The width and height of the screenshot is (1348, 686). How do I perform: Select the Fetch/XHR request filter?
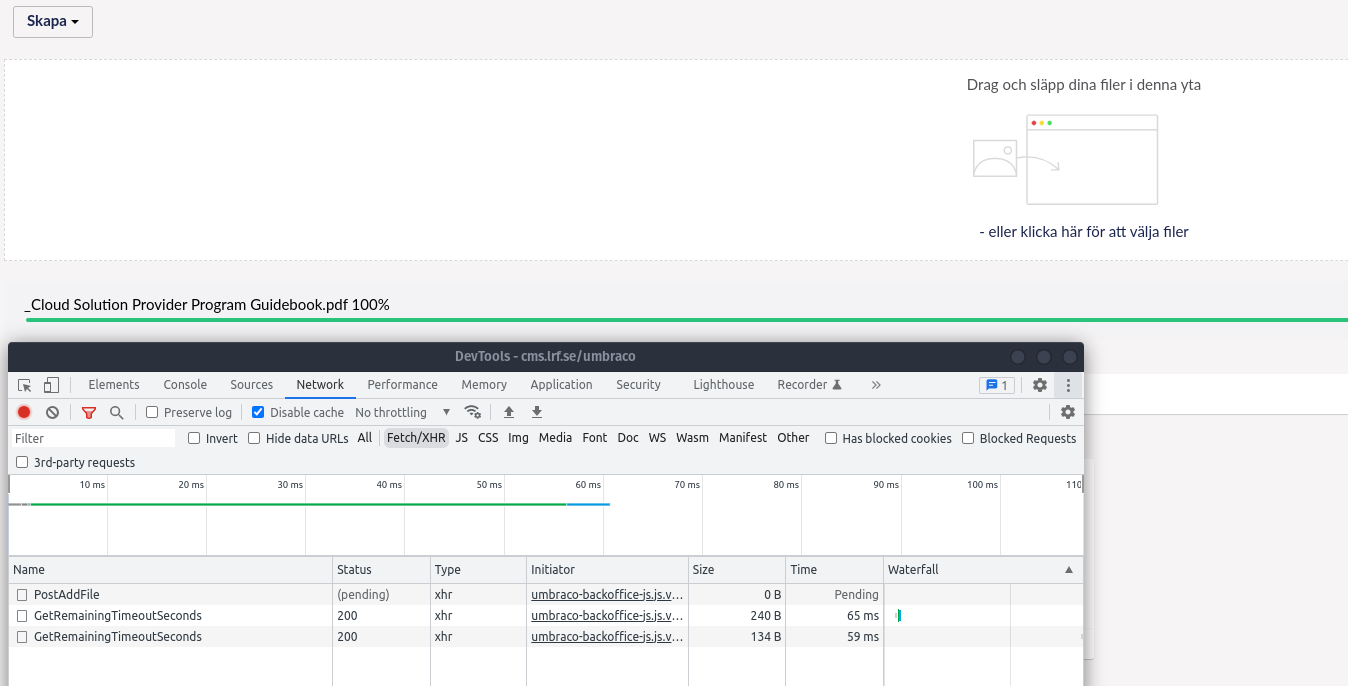415,437
